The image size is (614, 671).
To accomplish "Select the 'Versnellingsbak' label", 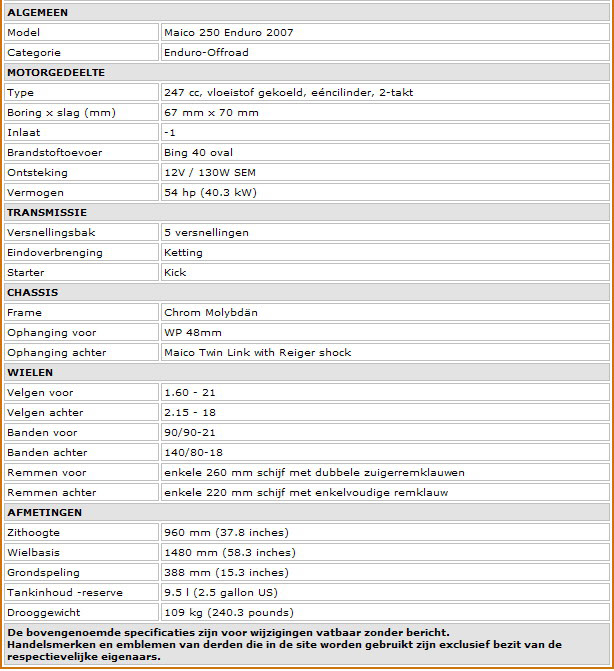I will [x=51, y=232].
